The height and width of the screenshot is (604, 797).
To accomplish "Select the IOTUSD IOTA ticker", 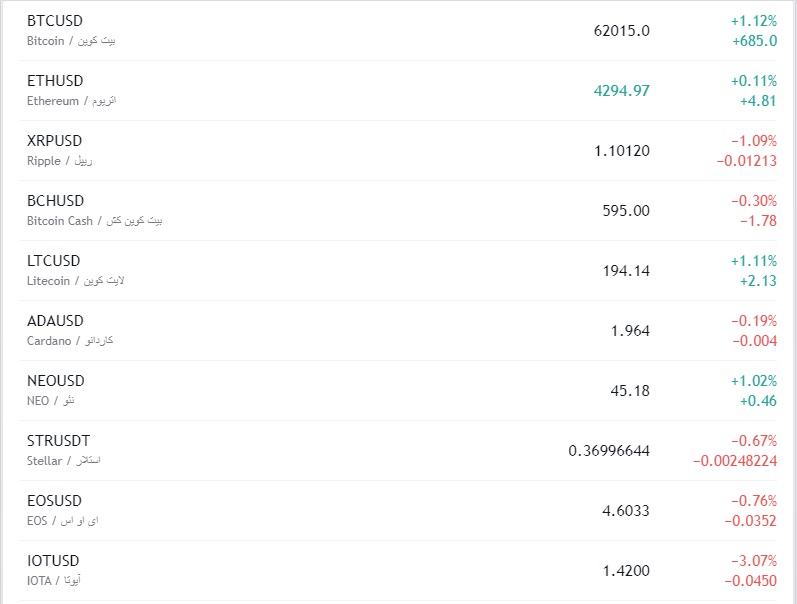I will click(x=53, y=561).
